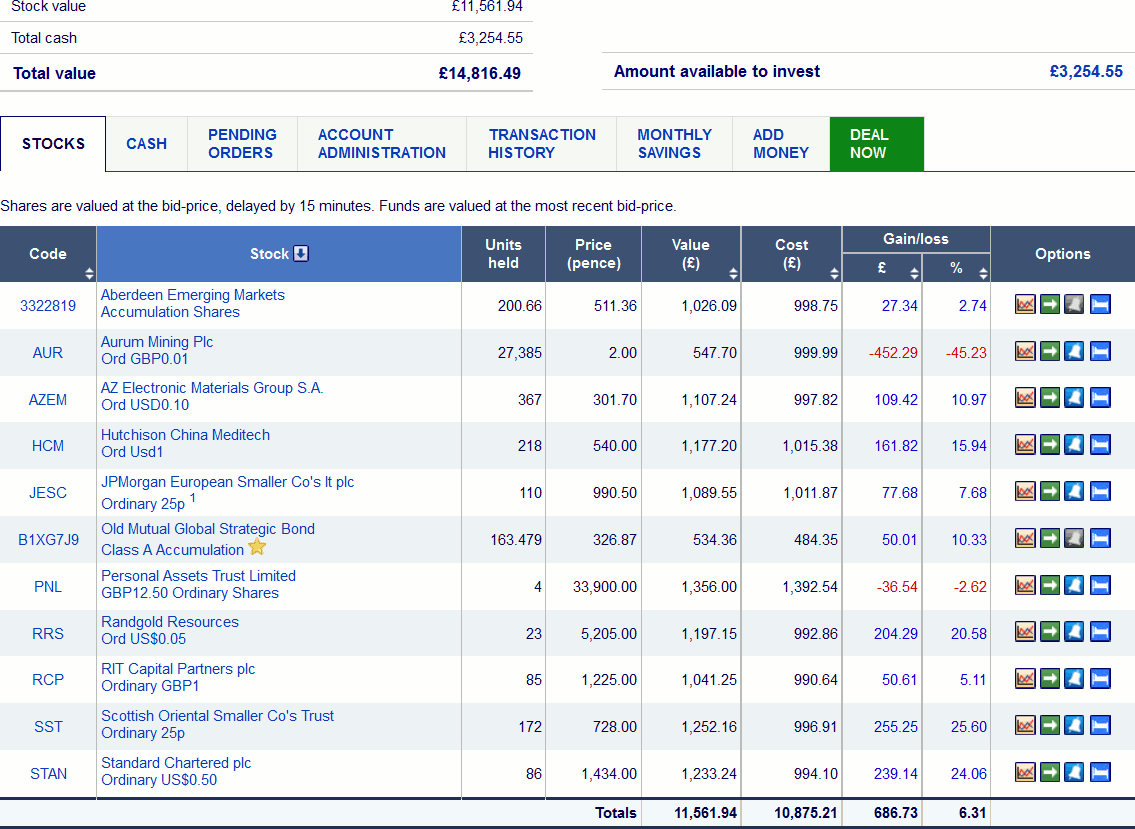The height and width of the screenshot is (829, 1135).
Task: Open the chart icon for Hutchison China Meditech
Action: 1025,445
